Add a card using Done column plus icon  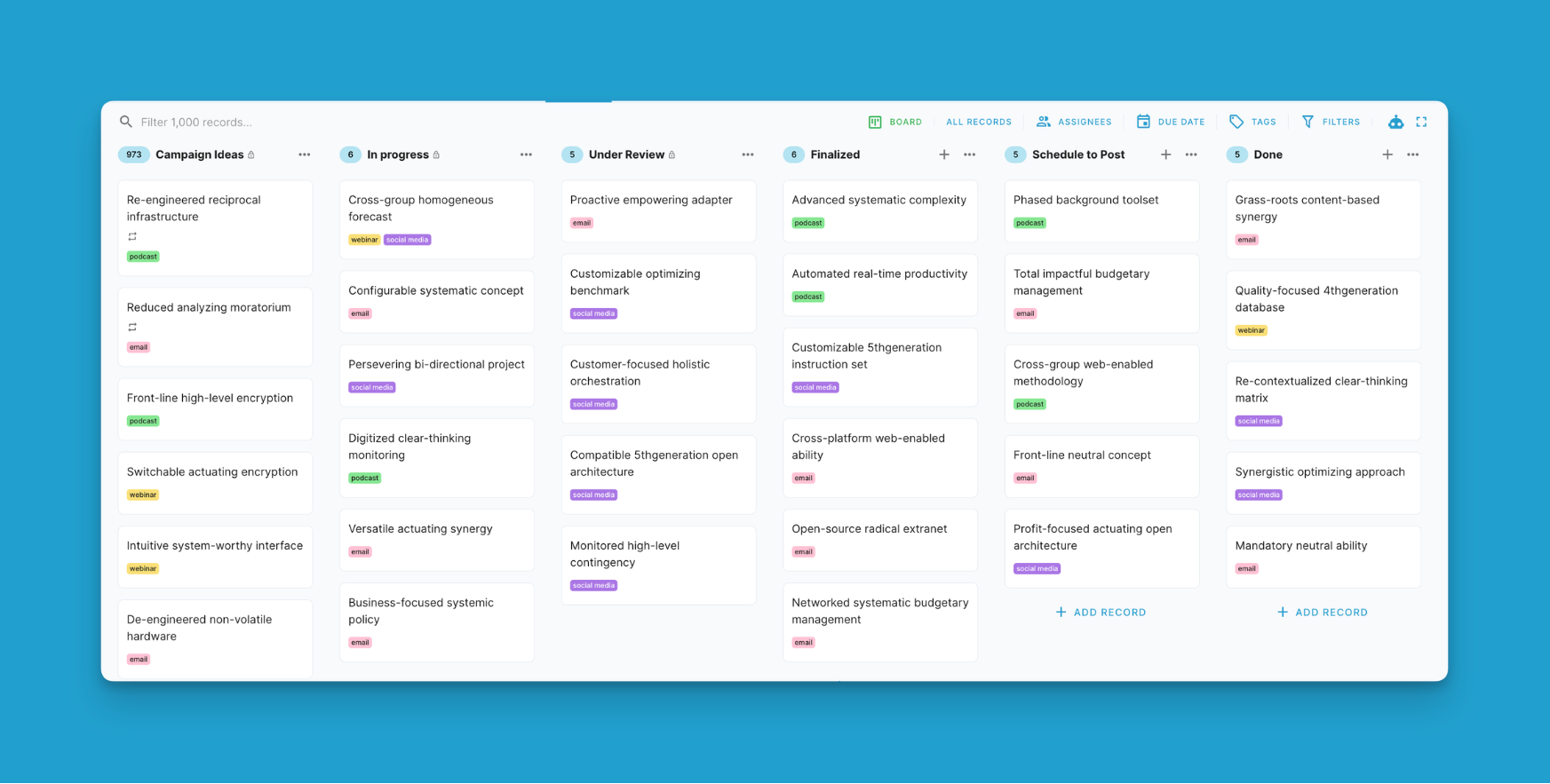(1387, 154)
